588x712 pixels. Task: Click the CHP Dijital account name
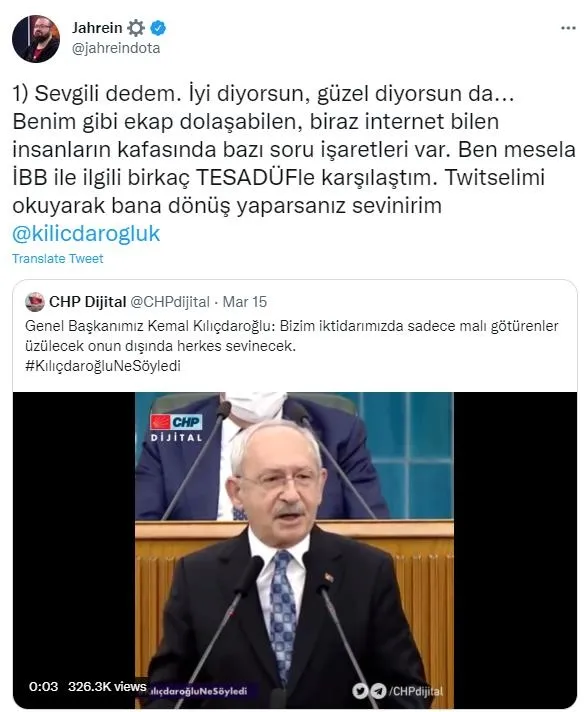[x=88, y=302]
